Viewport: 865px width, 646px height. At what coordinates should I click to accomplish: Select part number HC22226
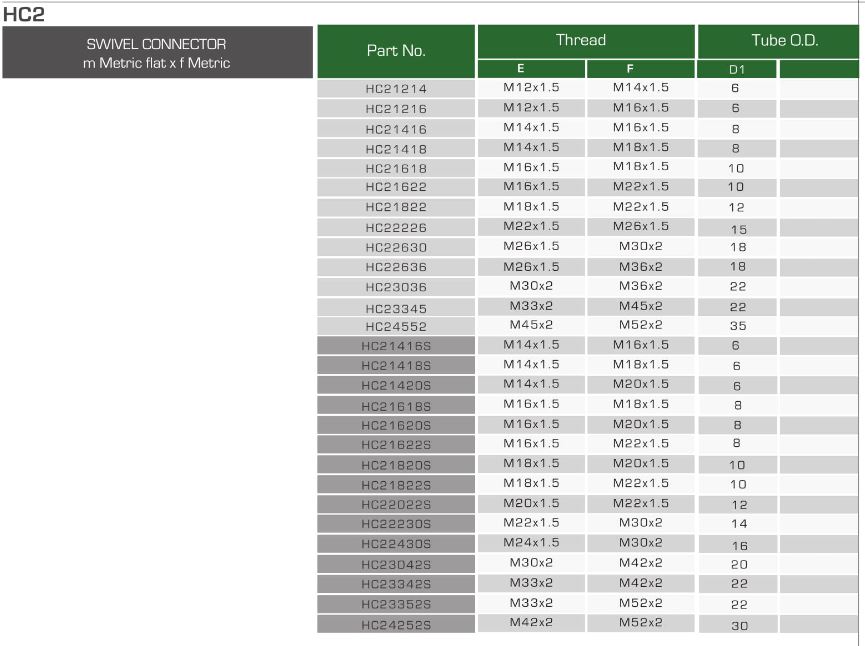pyautogui.click(x=396, y=228)
